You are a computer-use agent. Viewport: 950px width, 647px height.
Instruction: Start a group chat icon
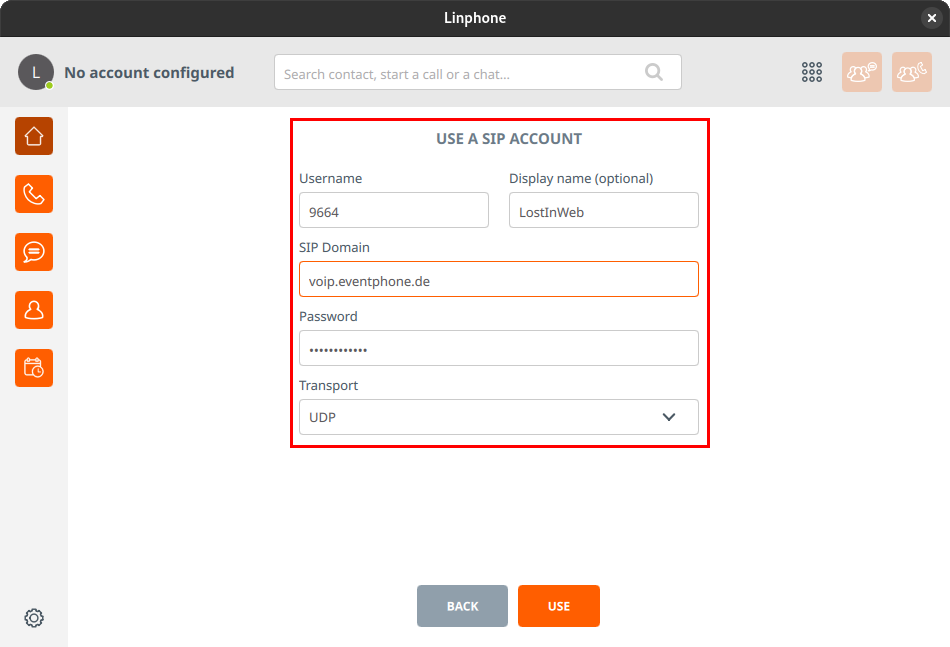click(862, 72)
